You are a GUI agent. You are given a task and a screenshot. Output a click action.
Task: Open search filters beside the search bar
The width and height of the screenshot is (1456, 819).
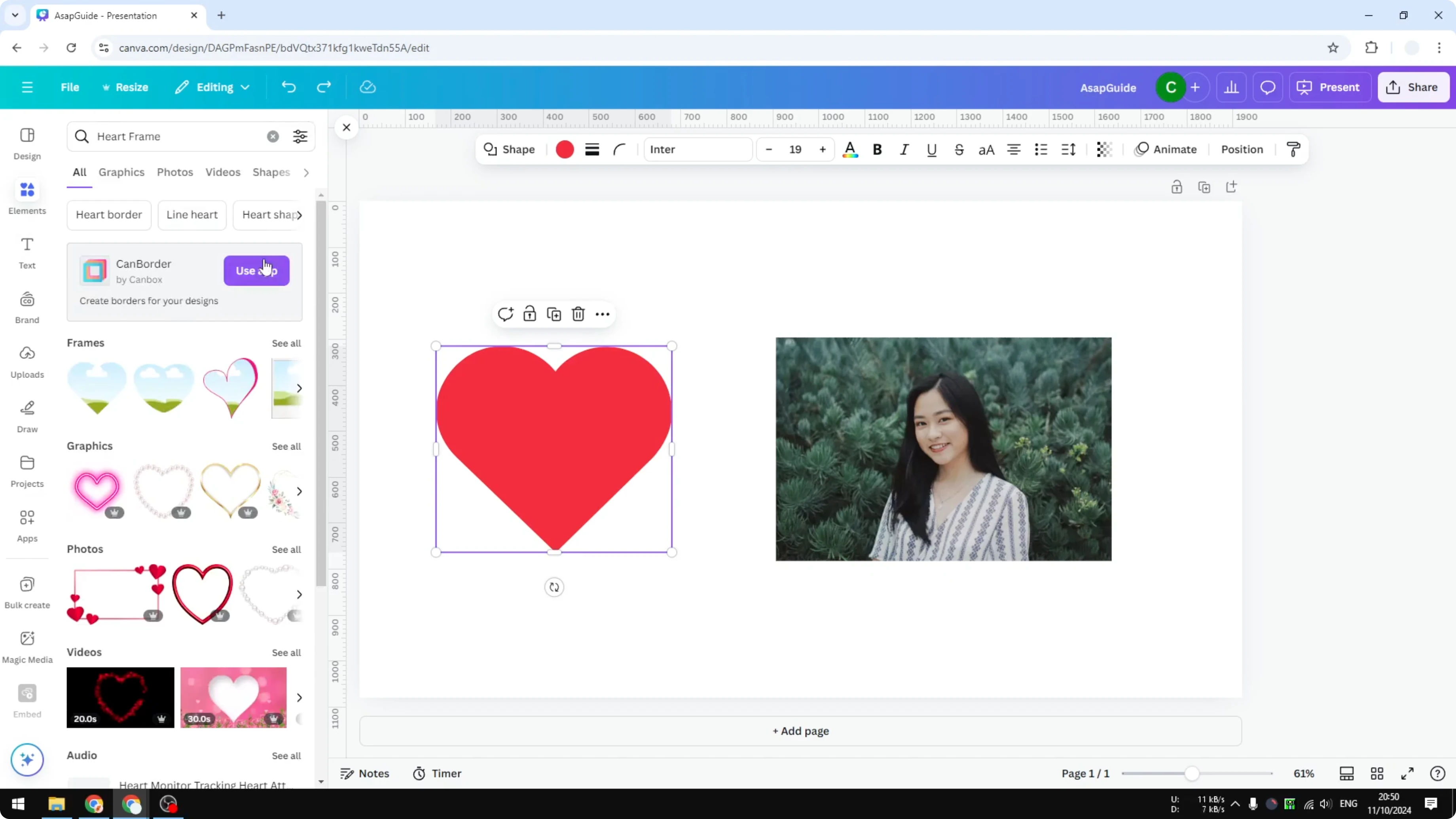(x=300, y=136)
